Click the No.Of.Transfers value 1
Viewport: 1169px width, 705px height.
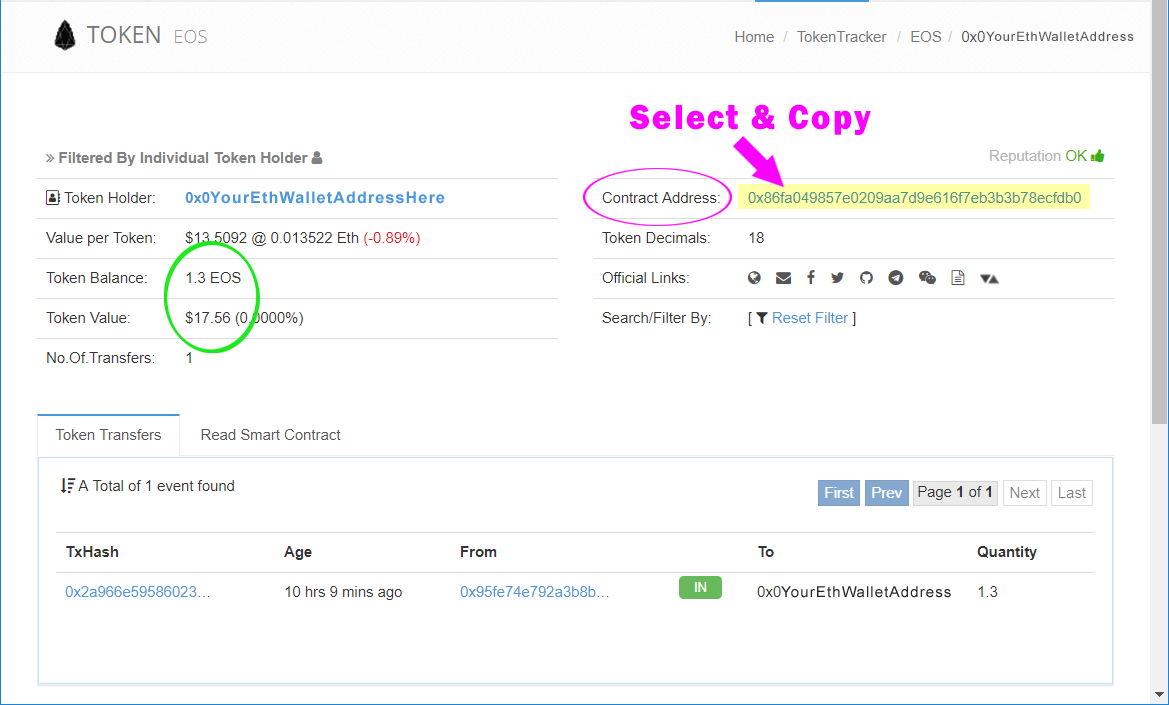tap(189, 358)
